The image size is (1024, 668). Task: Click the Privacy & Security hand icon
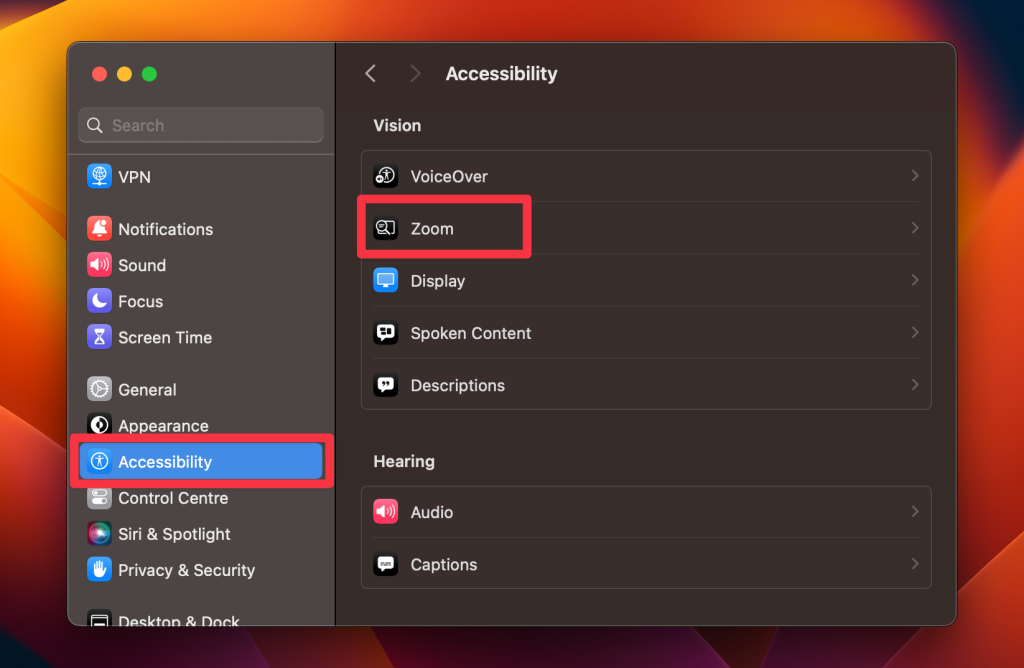tap(99, 570)
